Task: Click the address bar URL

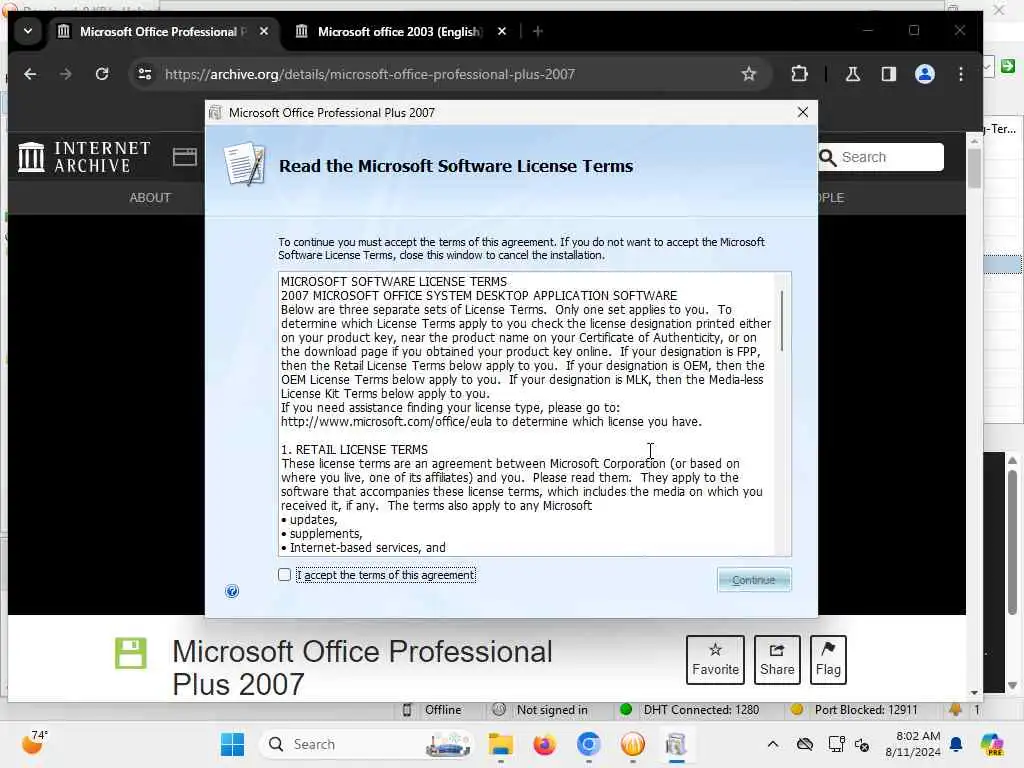Action: click(x=370, y=74)
